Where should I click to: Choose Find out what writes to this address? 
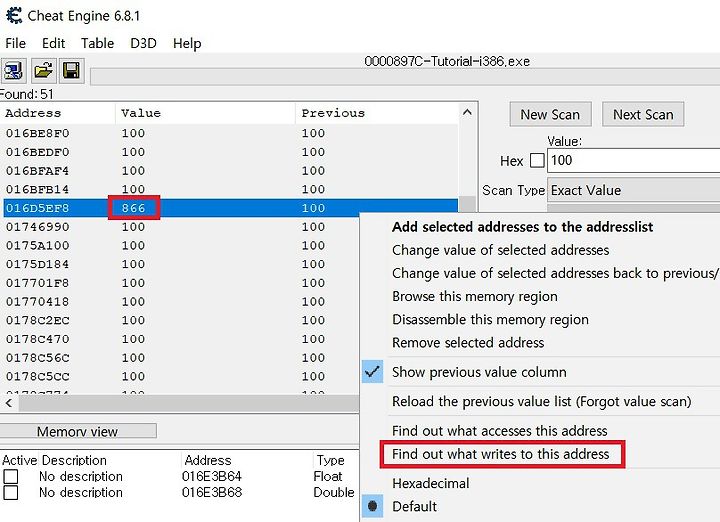pos(501,454)
